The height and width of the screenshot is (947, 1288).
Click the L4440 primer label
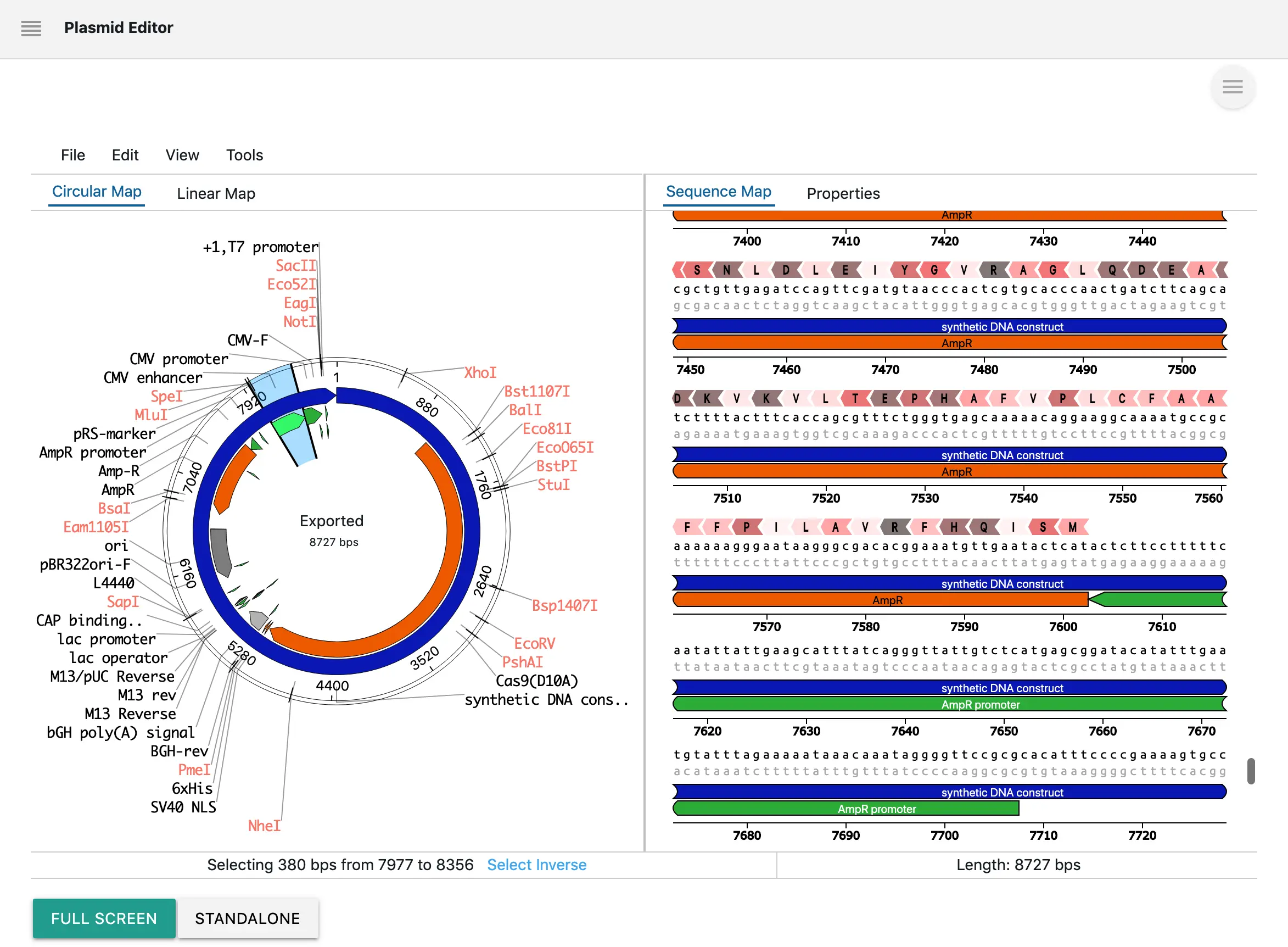[x=114, y=583]
